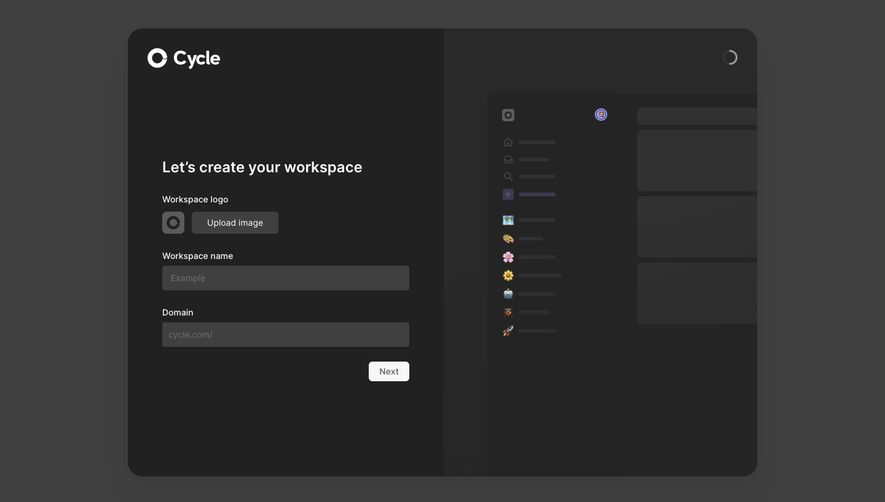Click the yellow sunflower emoji item
This screenshot has width=885, height=502.
click(x=508, y=276)
